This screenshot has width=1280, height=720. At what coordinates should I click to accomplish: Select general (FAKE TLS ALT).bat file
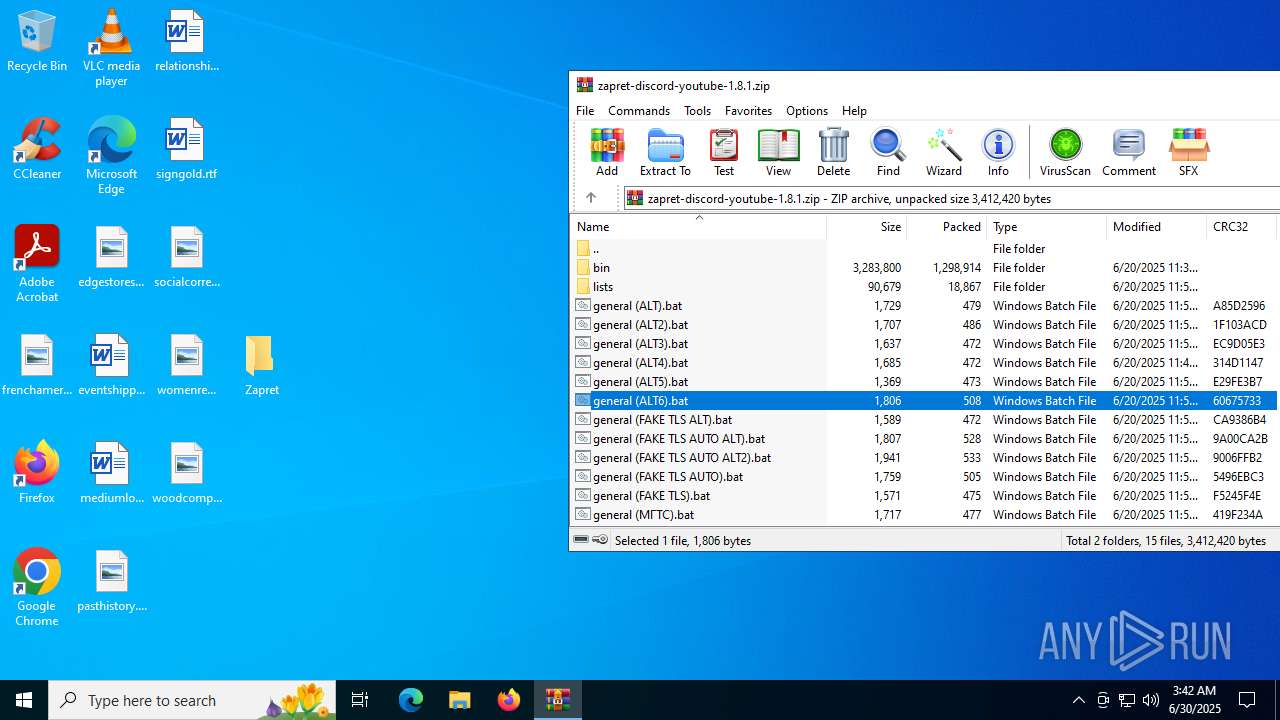click(925, 419)
